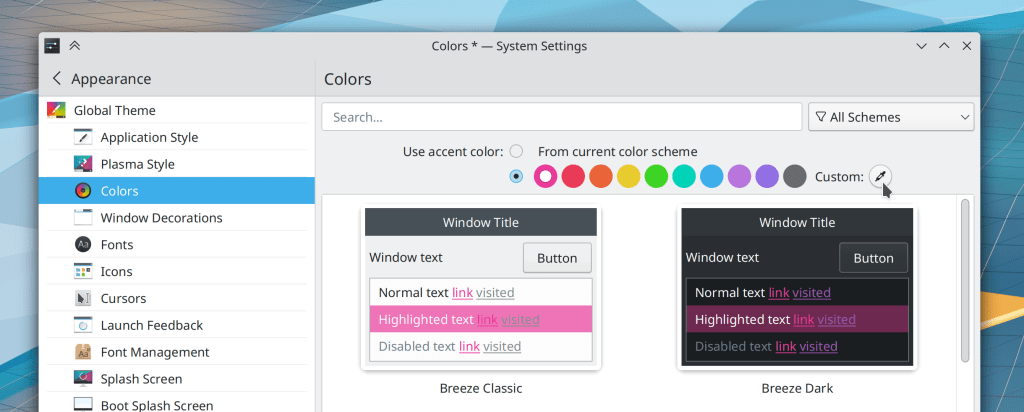Click the color scheme search field
This screenshot has height=412, width=1024.
pos(561,117)
